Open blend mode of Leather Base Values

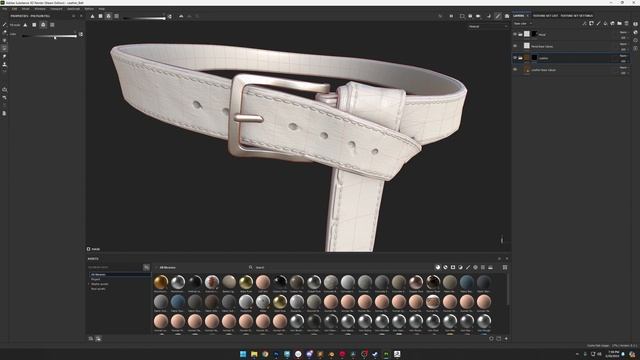pos(623,68)
